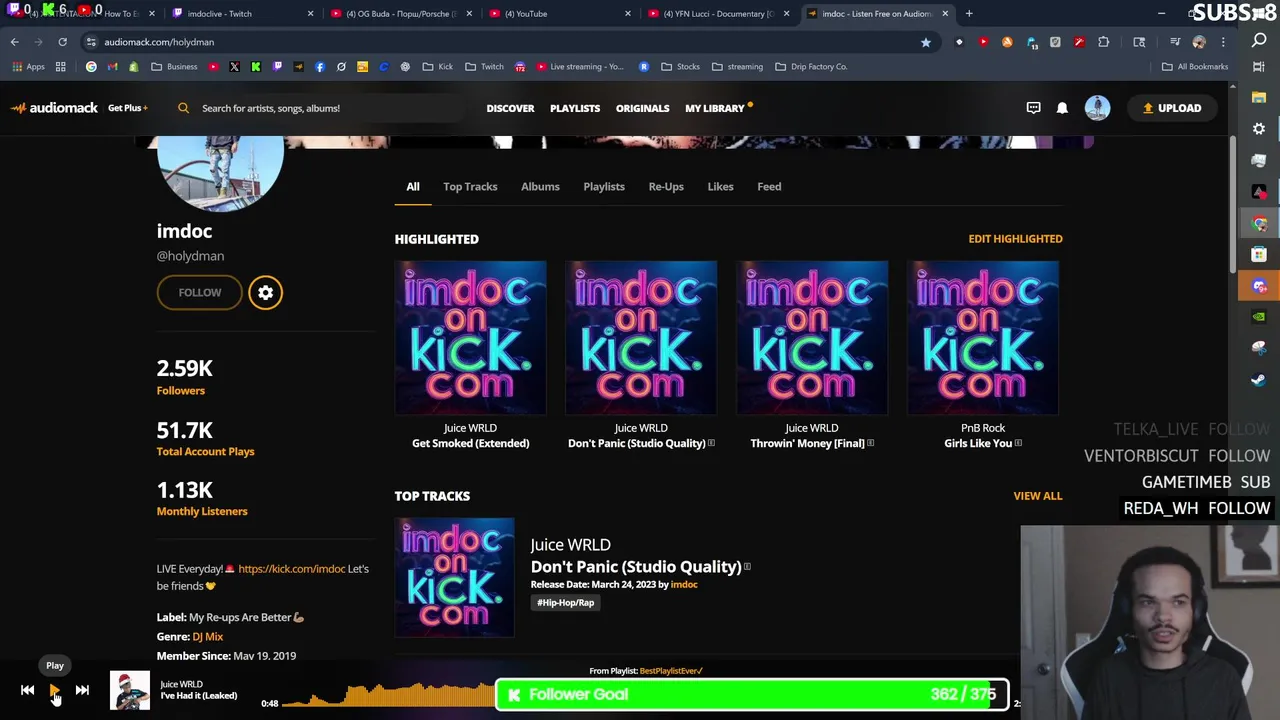Open a new browser tab

[969, 14]
